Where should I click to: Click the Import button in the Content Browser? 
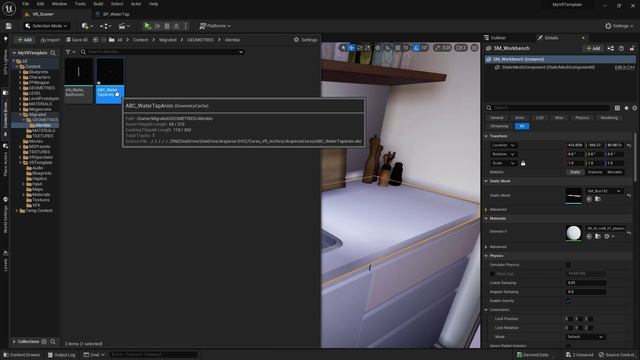coord(50,40)
